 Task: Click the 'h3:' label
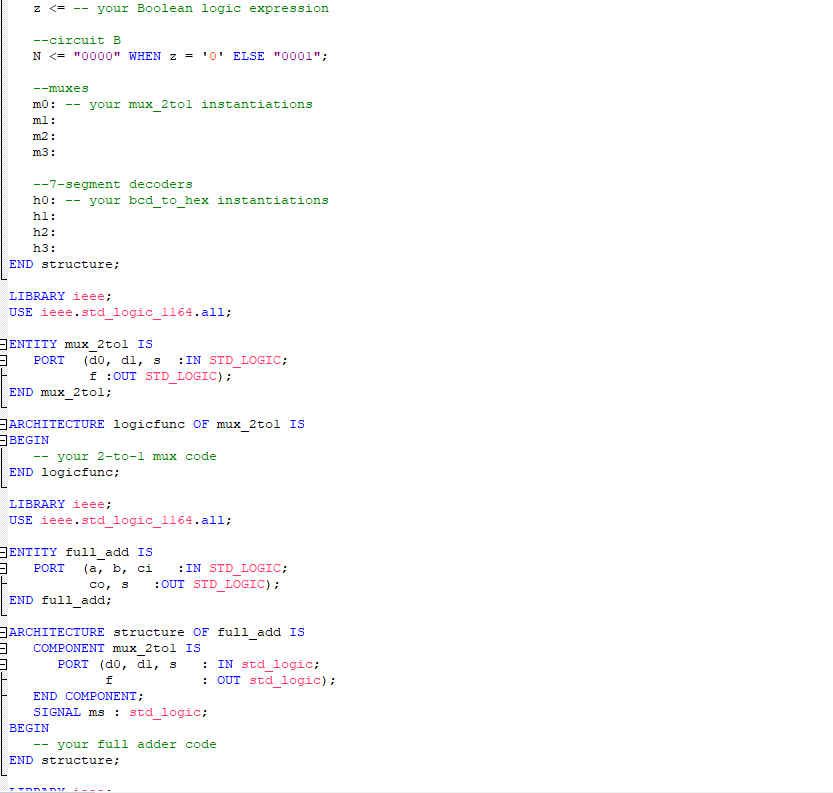[x=44, y=248]
